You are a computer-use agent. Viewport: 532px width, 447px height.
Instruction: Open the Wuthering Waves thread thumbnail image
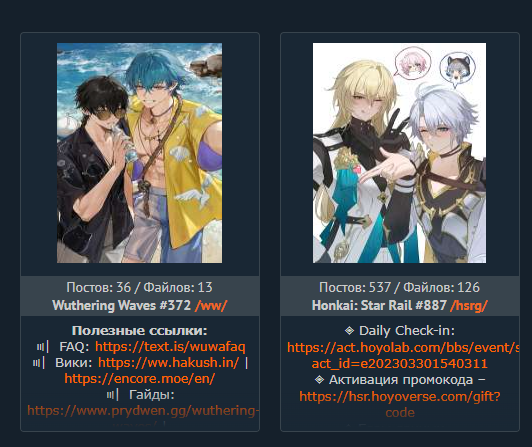(139, 153)
